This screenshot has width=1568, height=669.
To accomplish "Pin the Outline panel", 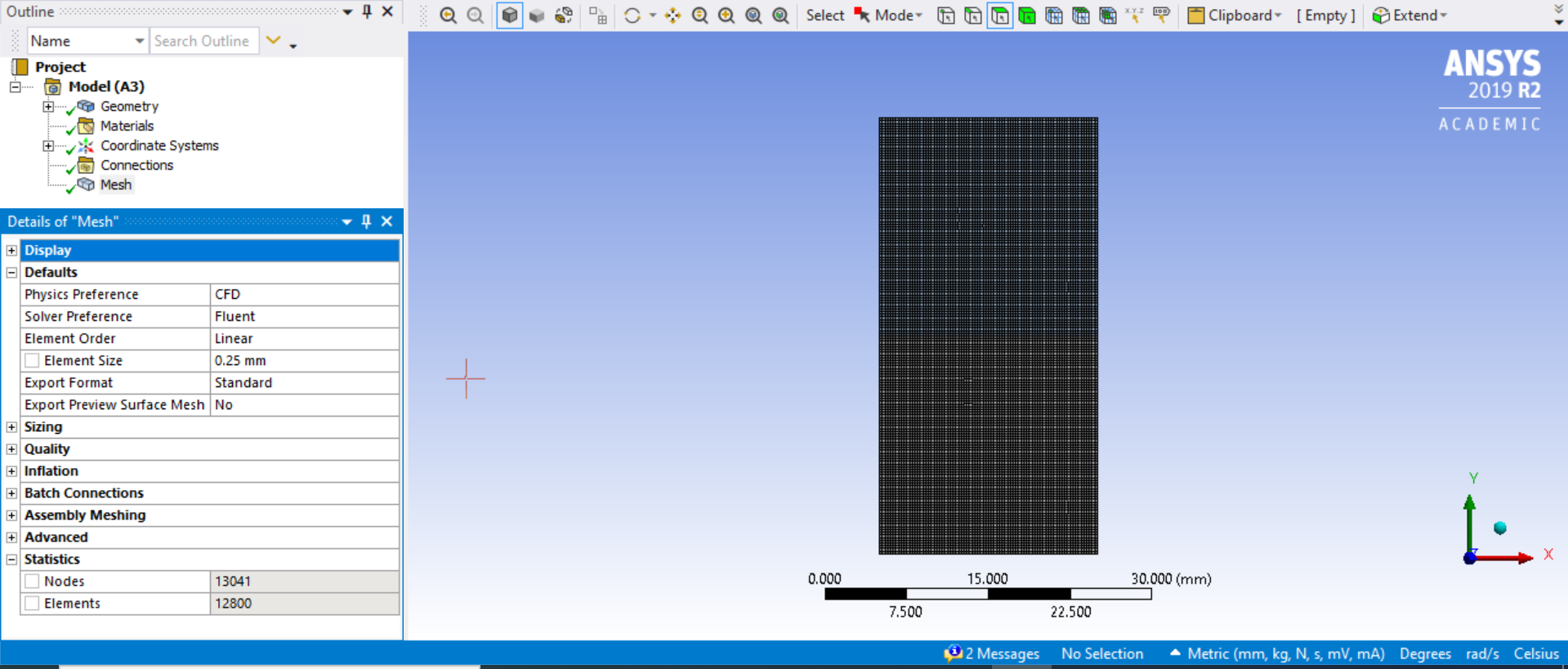I will (x=367, y=11).
